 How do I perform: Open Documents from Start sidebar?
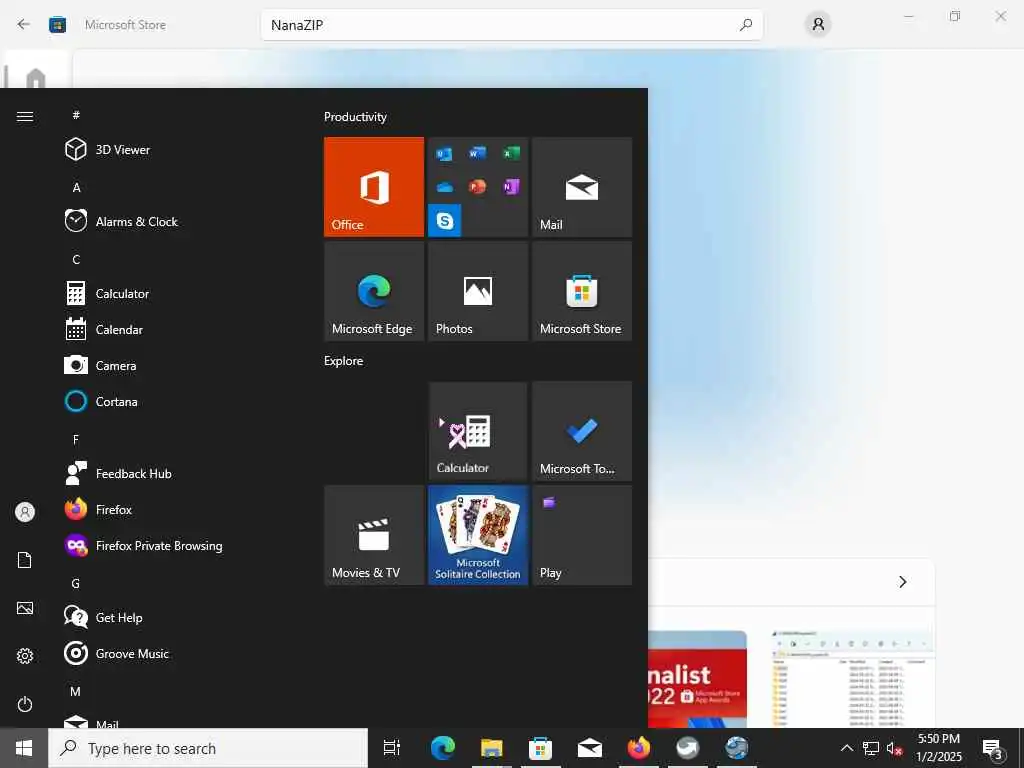click(x=25, y=560)
